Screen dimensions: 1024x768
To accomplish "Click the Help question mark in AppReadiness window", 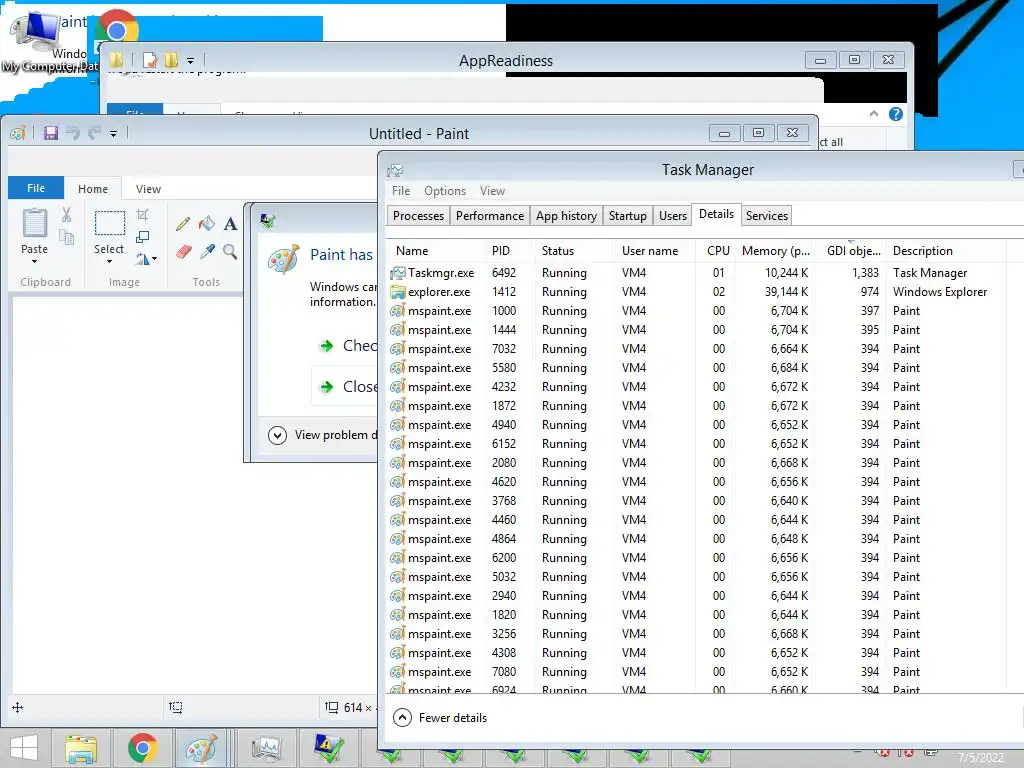I will tap(896, 114).
